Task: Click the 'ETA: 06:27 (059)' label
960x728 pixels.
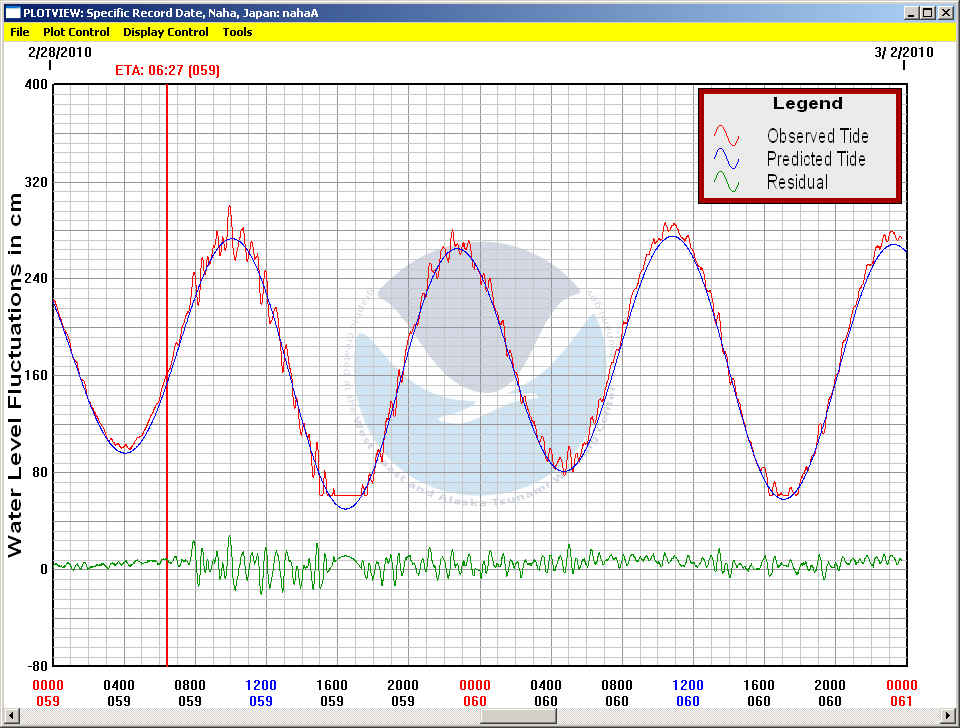Action: coord(167,70)
